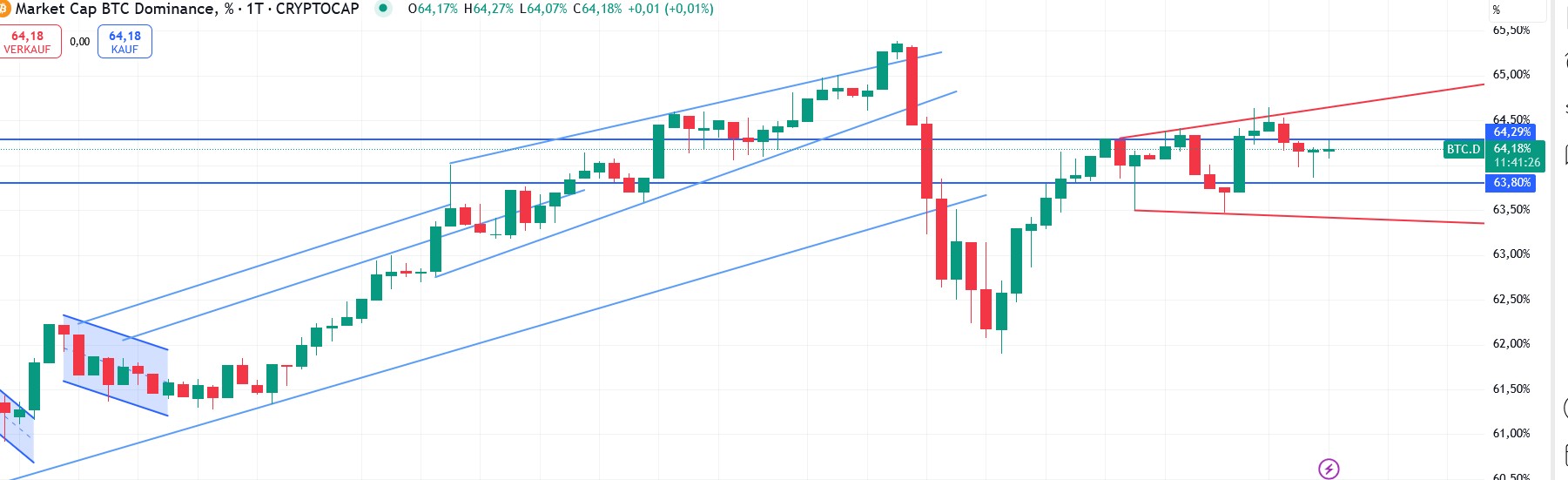Click the 0,00 spread value
The image size is (1568, 480).
[x=79, y=42]
